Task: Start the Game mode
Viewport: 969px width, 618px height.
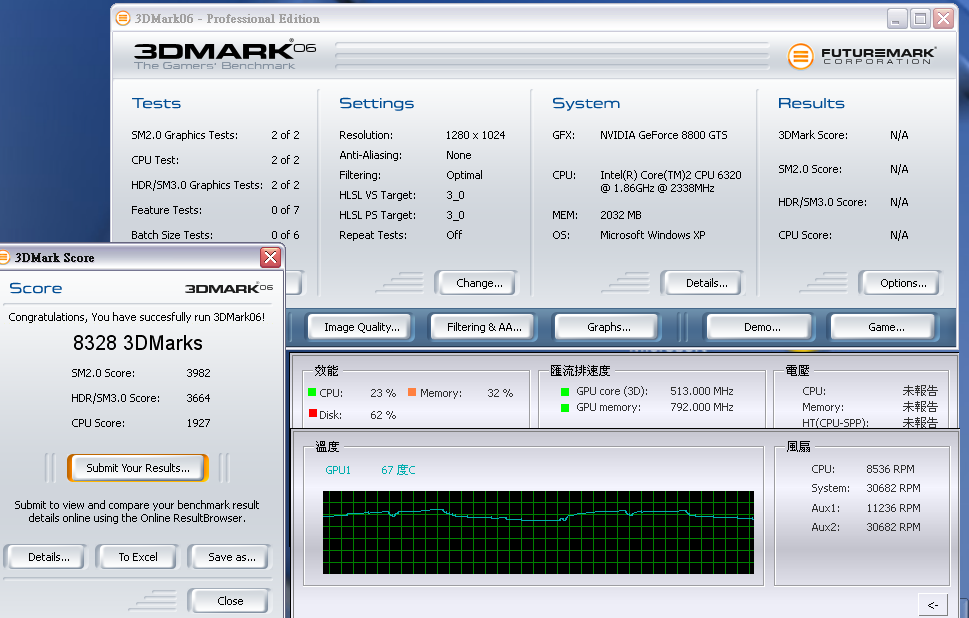Action: [x=885, y=327]
